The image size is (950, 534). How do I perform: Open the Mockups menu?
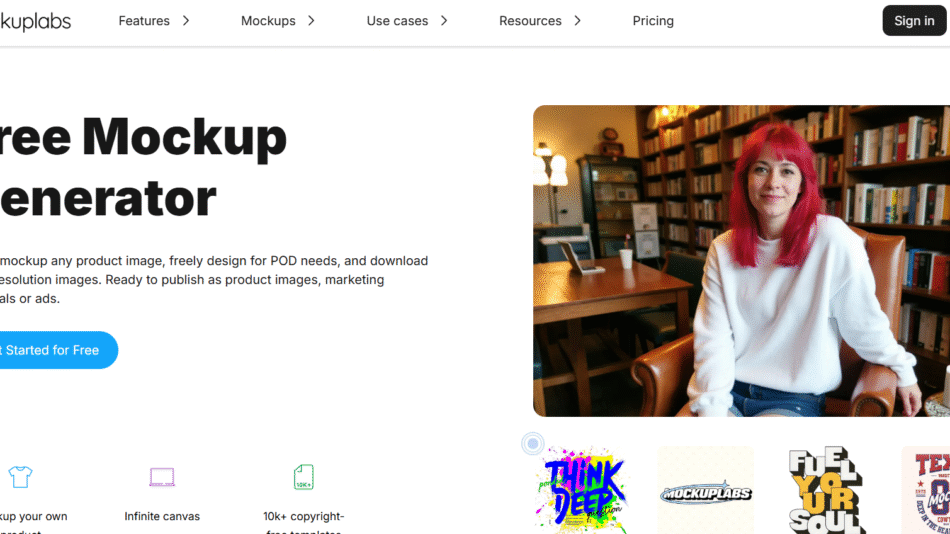coord(268,21)
